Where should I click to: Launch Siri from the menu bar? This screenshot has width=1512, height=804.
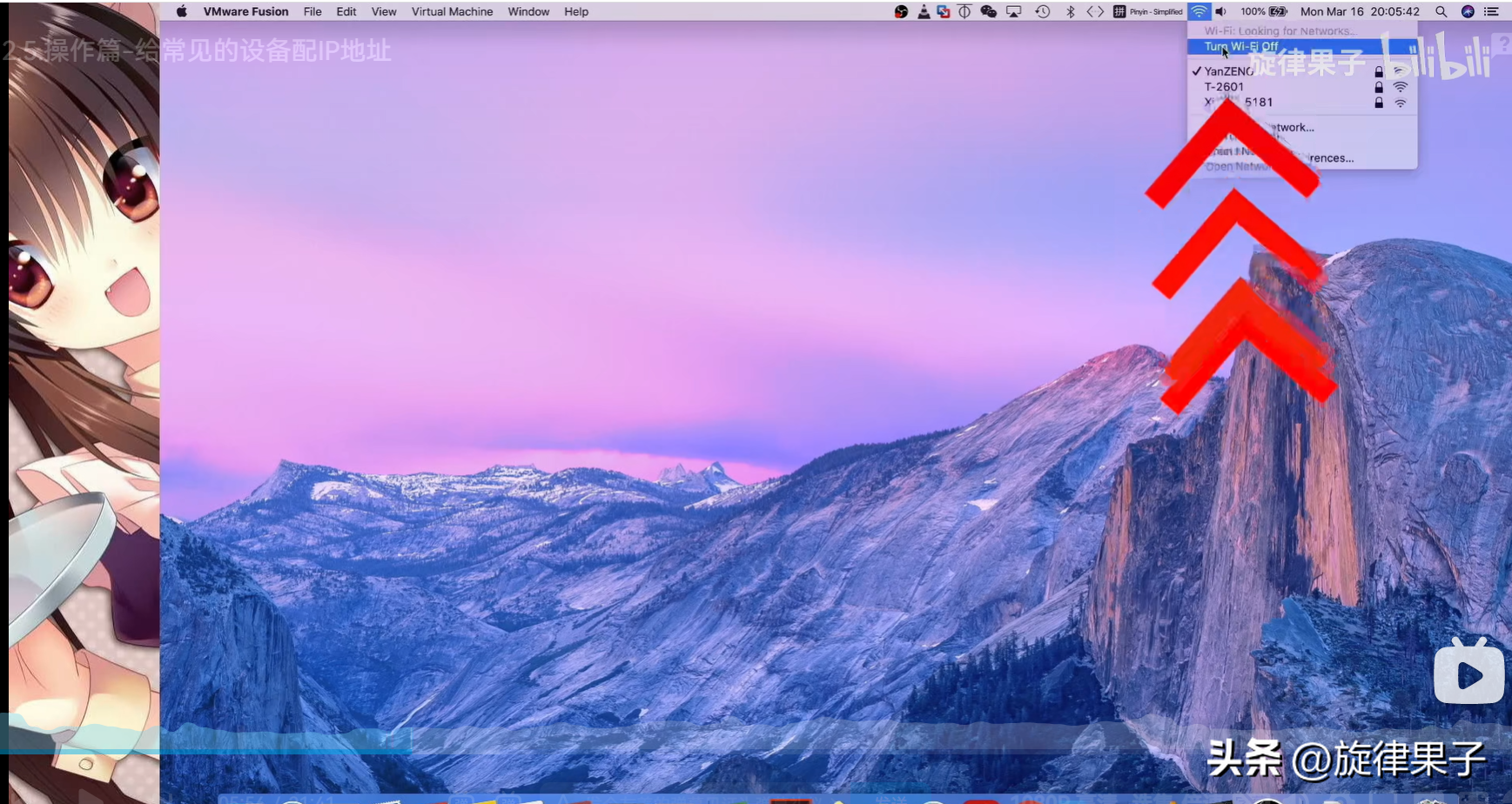click(x=1467, y=11)
